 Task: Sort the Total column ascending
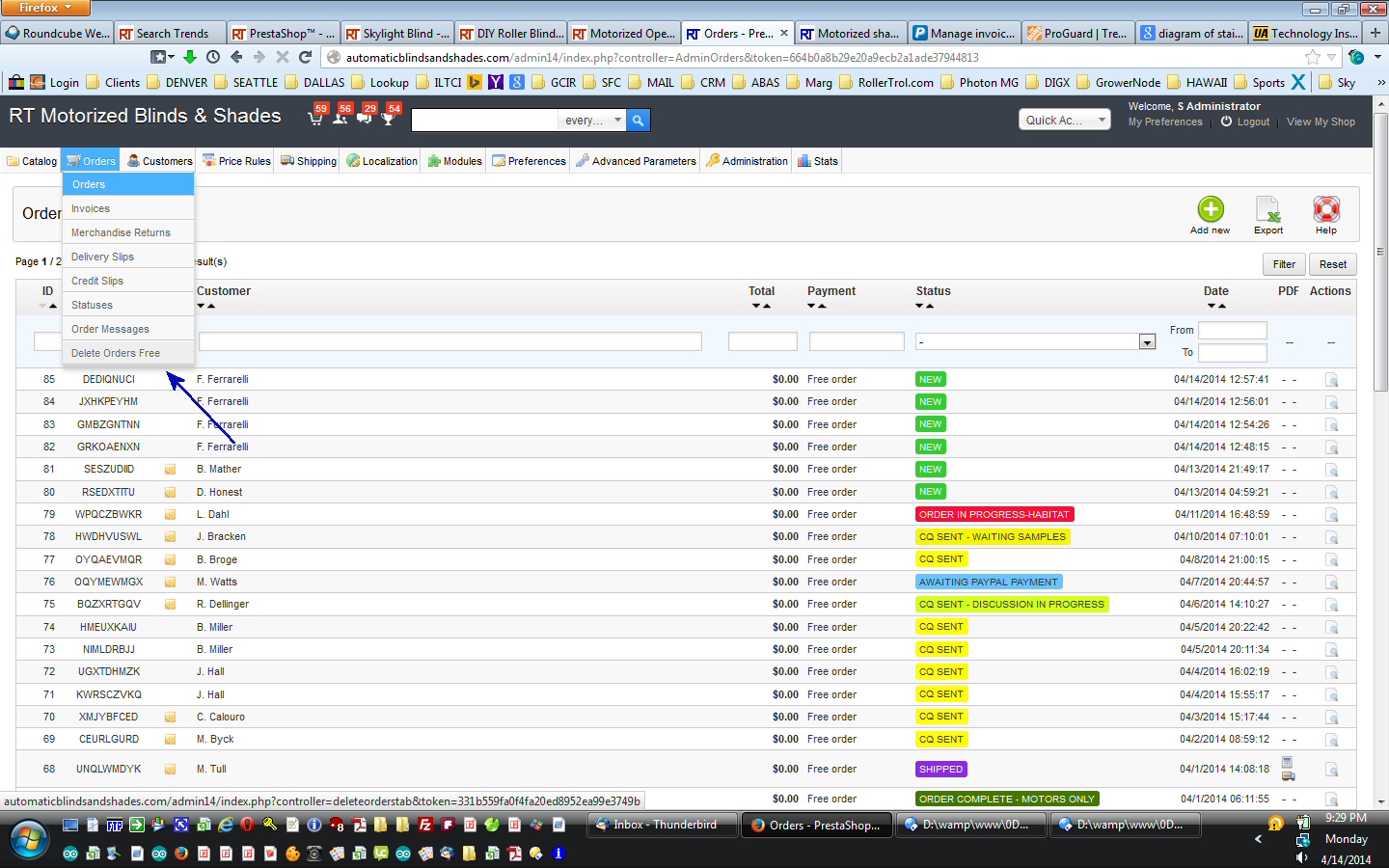pos(767,307)
